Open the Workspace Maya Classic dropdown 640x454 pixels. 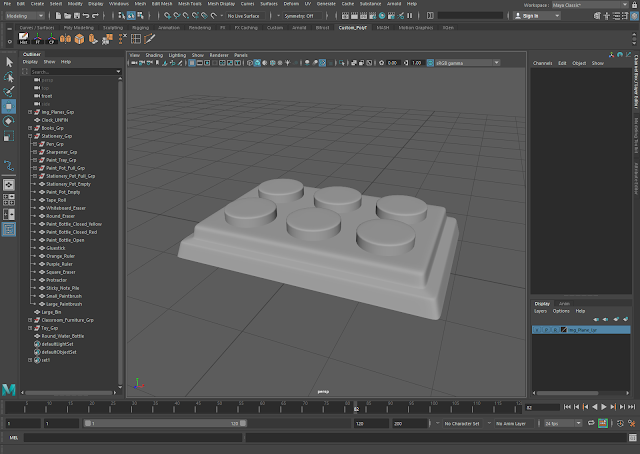point(590,5)
